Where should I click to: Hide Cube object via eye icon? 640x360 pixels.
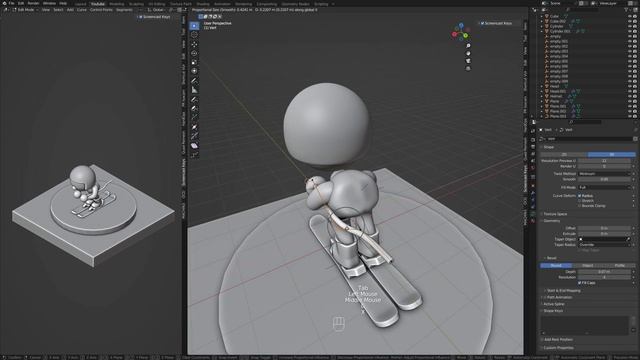click(x=630, y=16)
